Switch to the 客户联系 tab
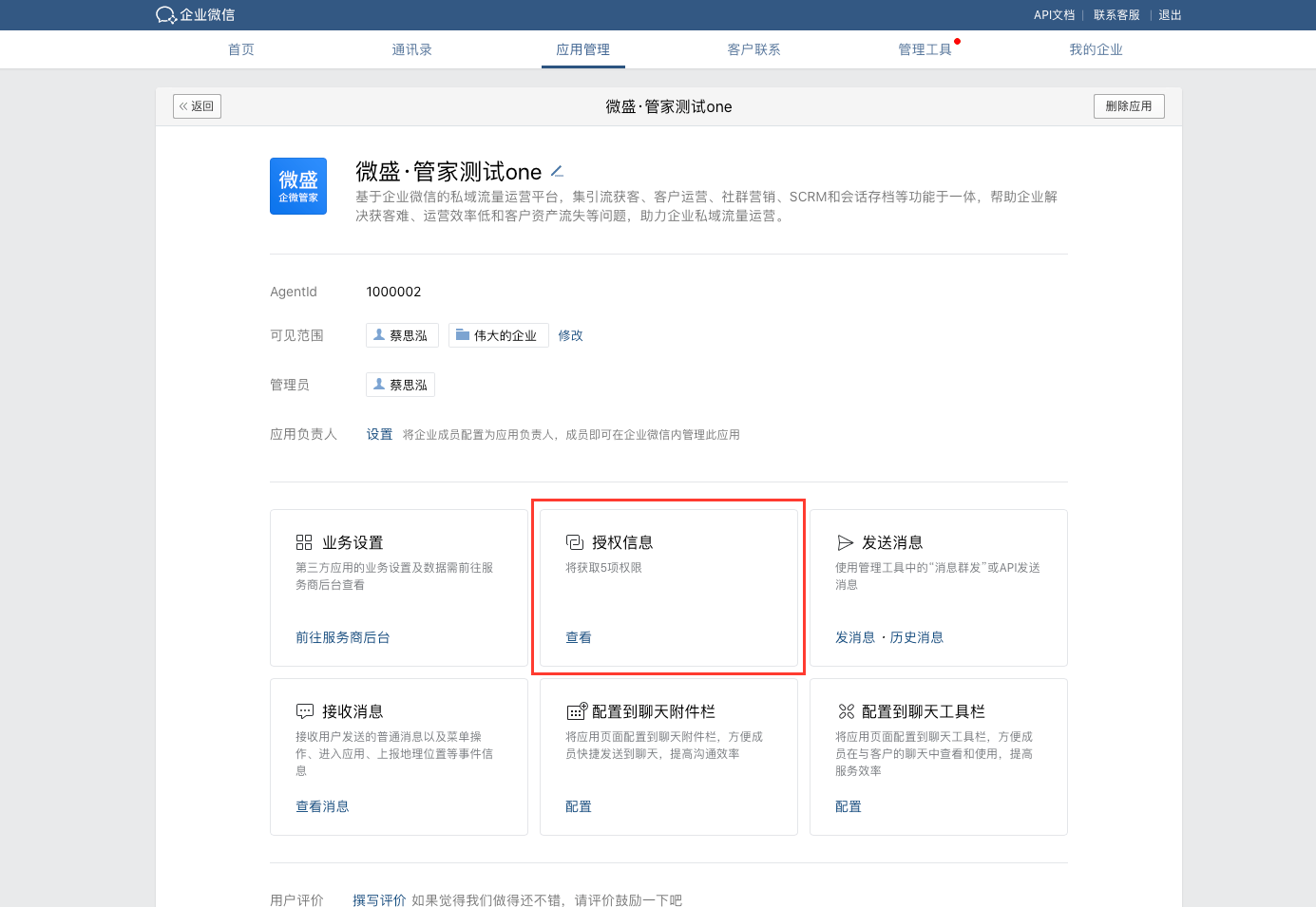This screenshot has width=1316, height=907. [754, 49]
